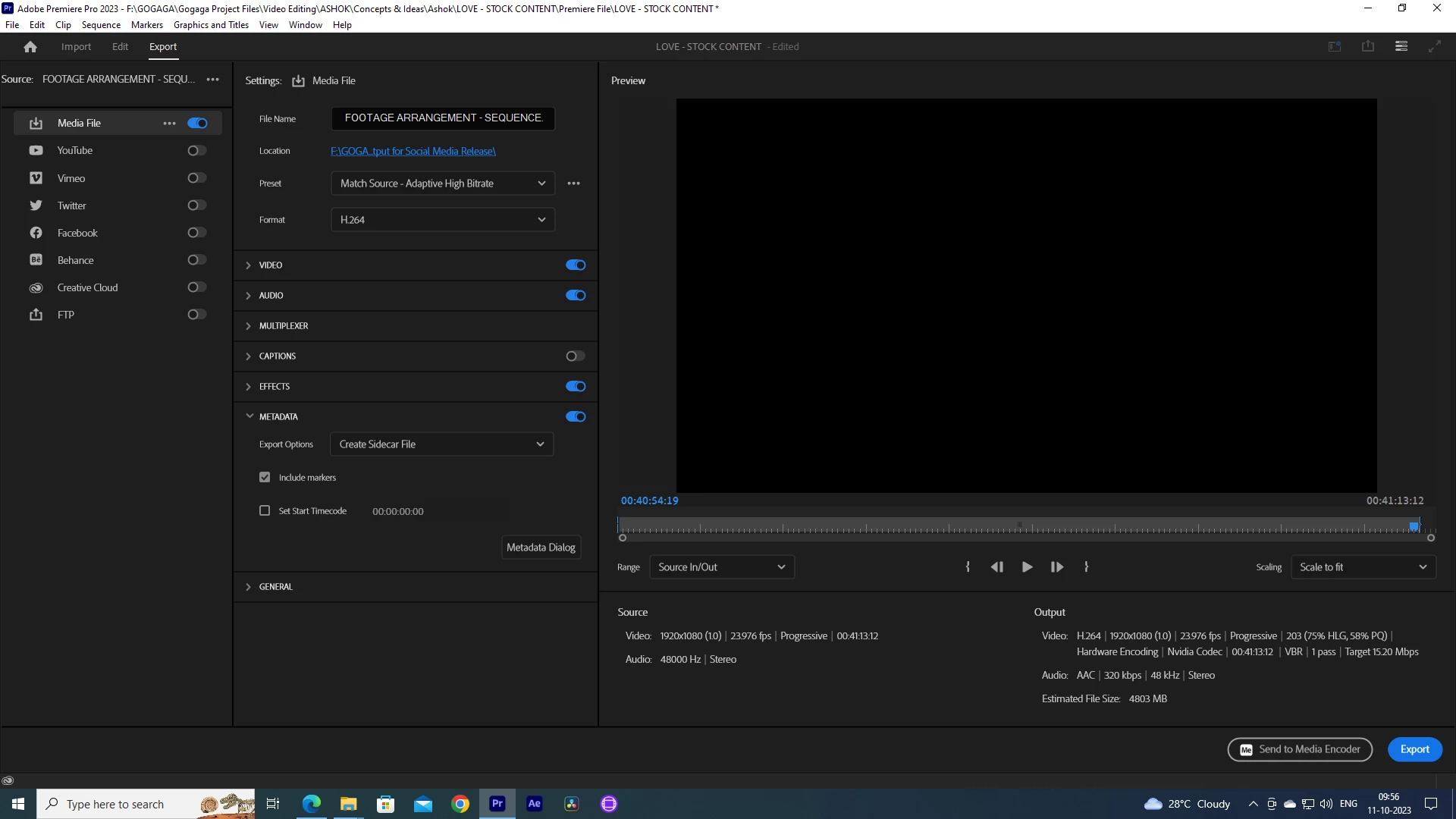Click the full screen expand icon
The height and width of the screenshot is (819, 1456).
click(1434, 46)
